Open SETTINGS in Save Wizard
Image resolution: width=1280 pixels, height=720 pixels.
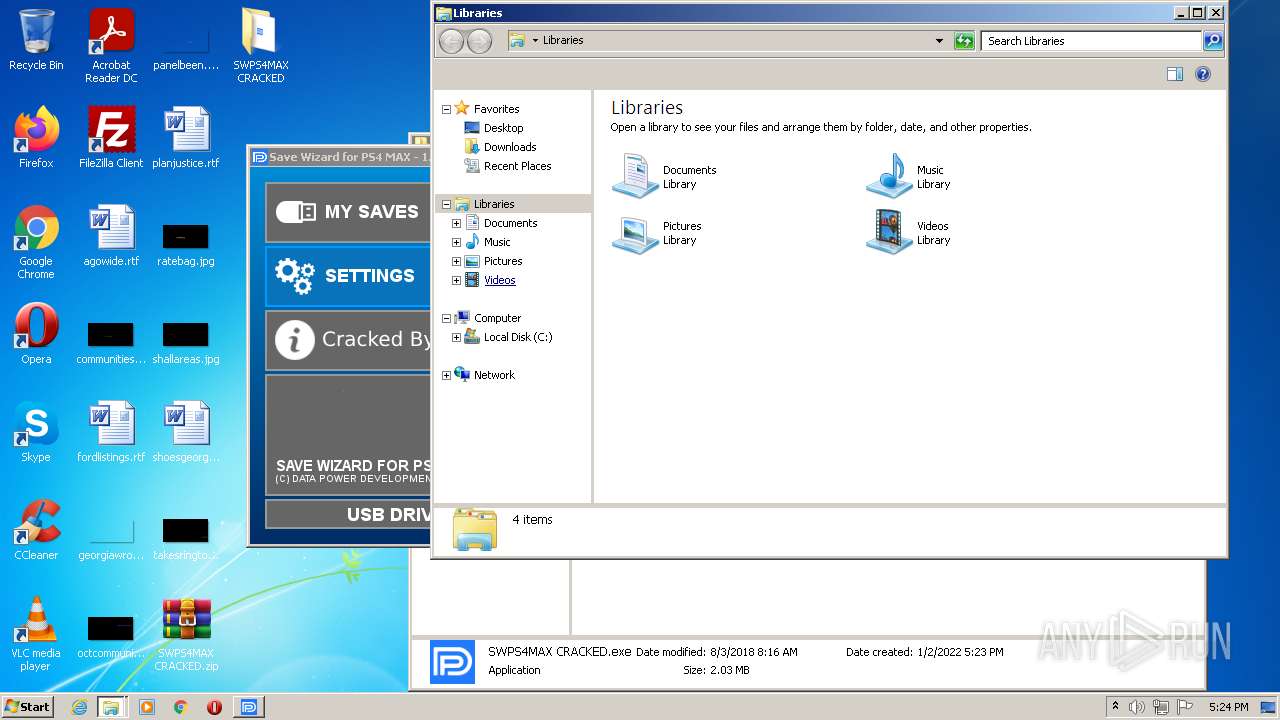point(348,276)
